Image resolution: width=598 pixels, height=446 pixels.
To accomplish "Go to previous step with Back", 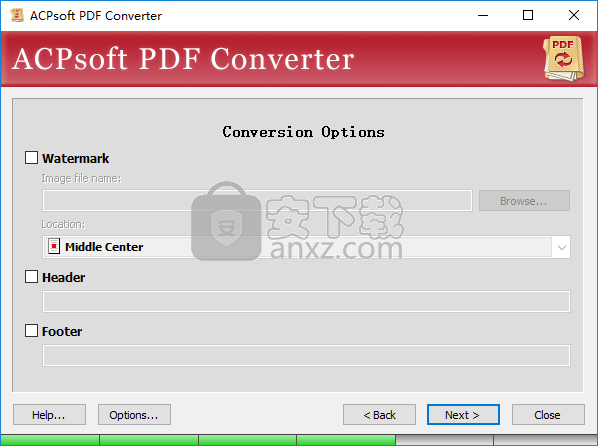I will [x=379, y=415].
